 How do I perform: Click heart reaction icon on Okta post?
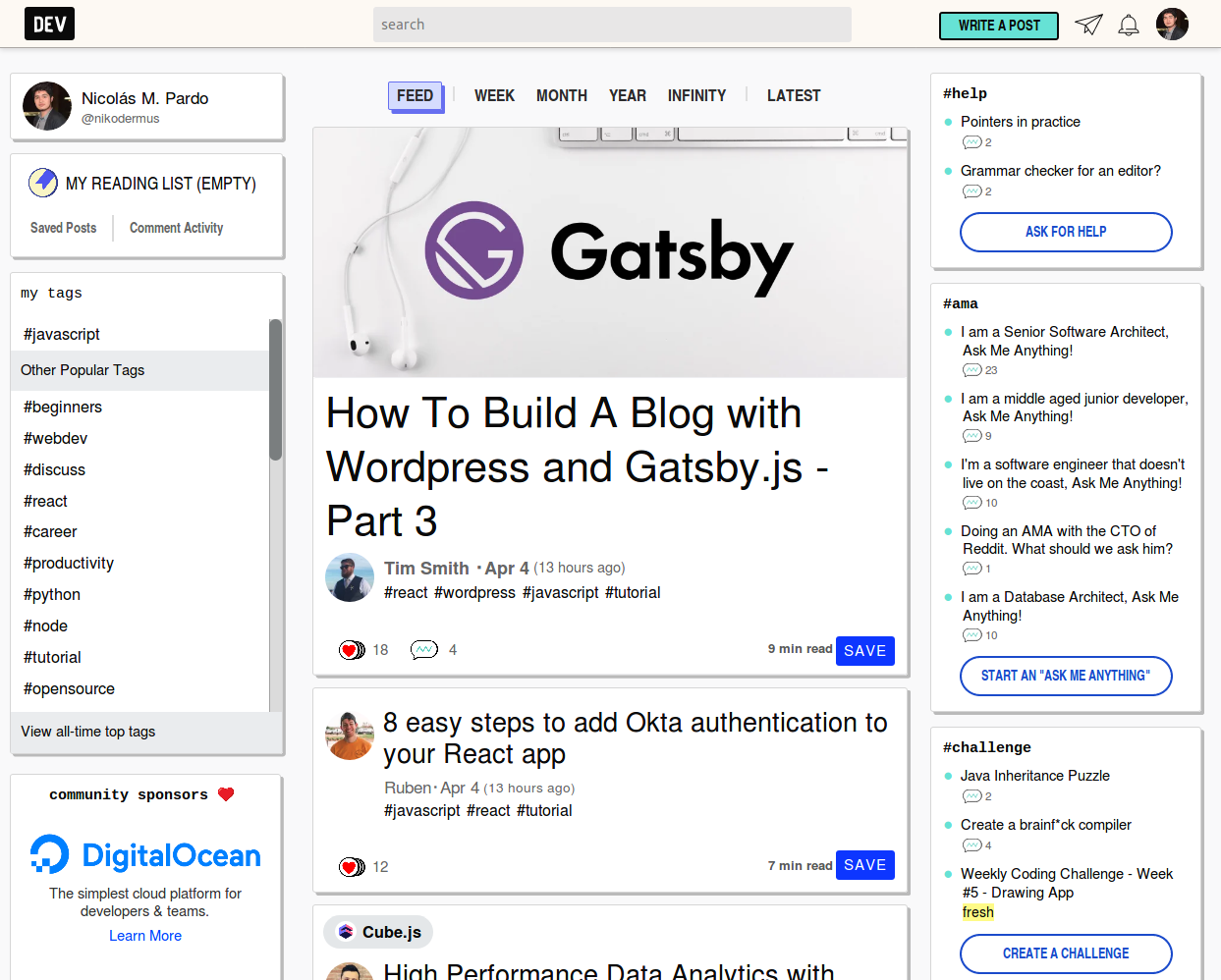tap(352, 867)
